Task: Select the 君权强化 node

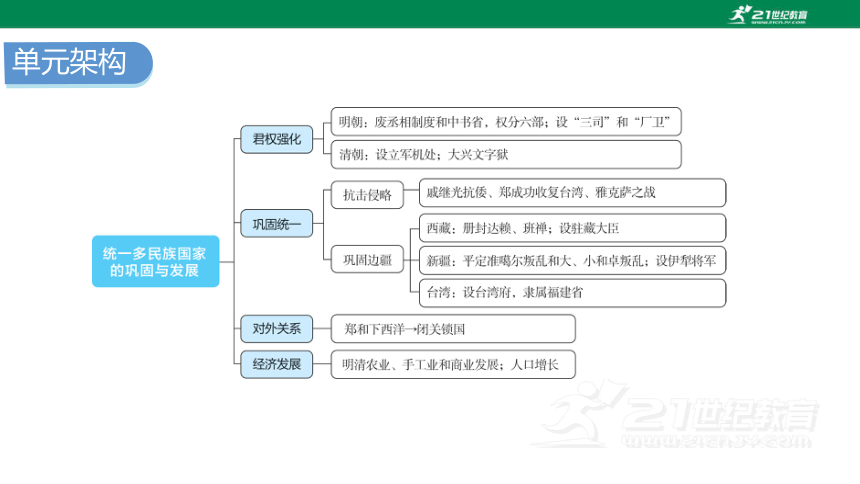Action: pyautogui.click(x=276, y=139)
